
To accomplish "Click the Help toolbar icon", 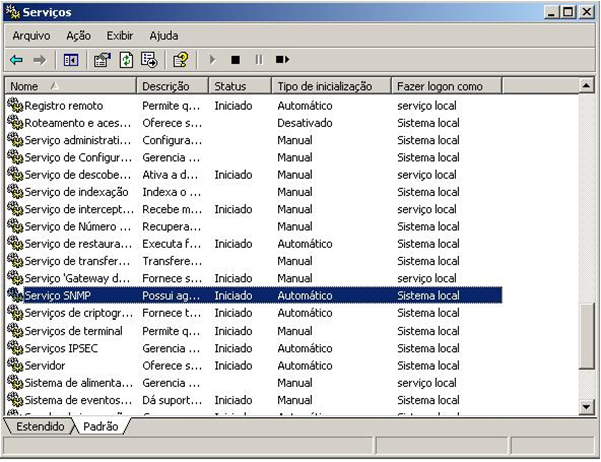I will coord(180,60).
